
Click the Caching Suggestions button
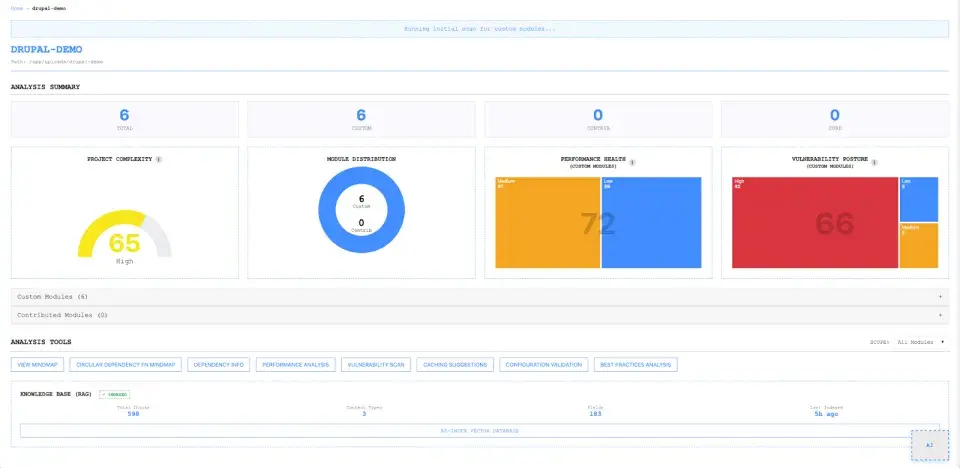point(455,364)
